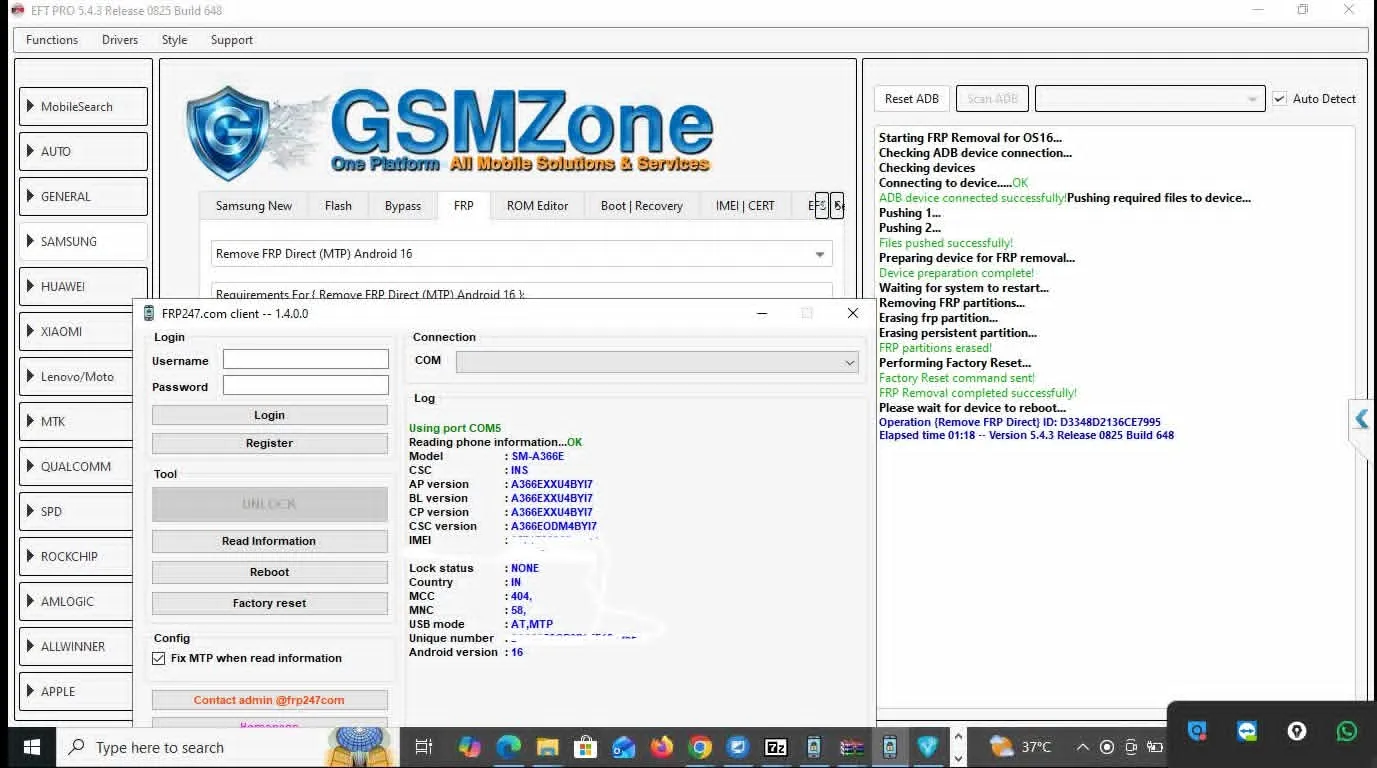
Task: Switch to the Boot | Recovery tab
Action: tap(641, 206)
